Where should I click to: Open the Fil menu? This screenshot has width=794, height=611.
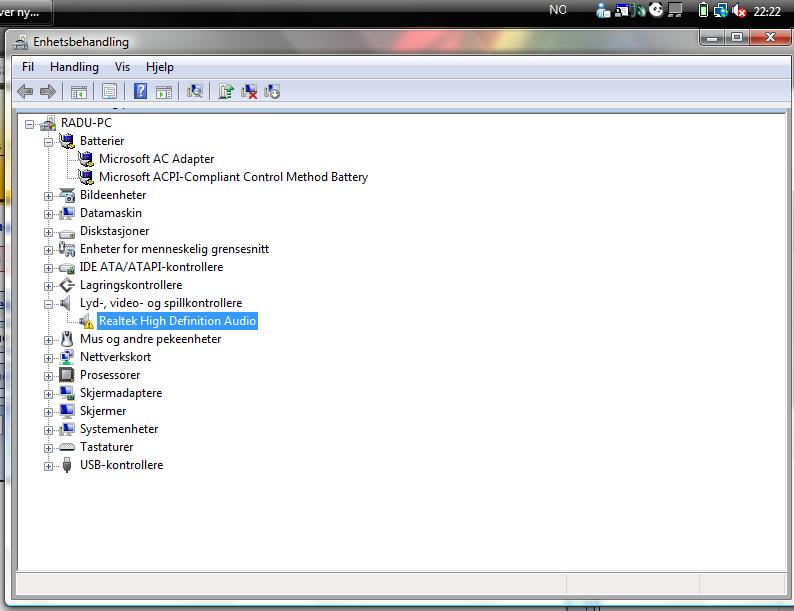(x=28, y=67)
